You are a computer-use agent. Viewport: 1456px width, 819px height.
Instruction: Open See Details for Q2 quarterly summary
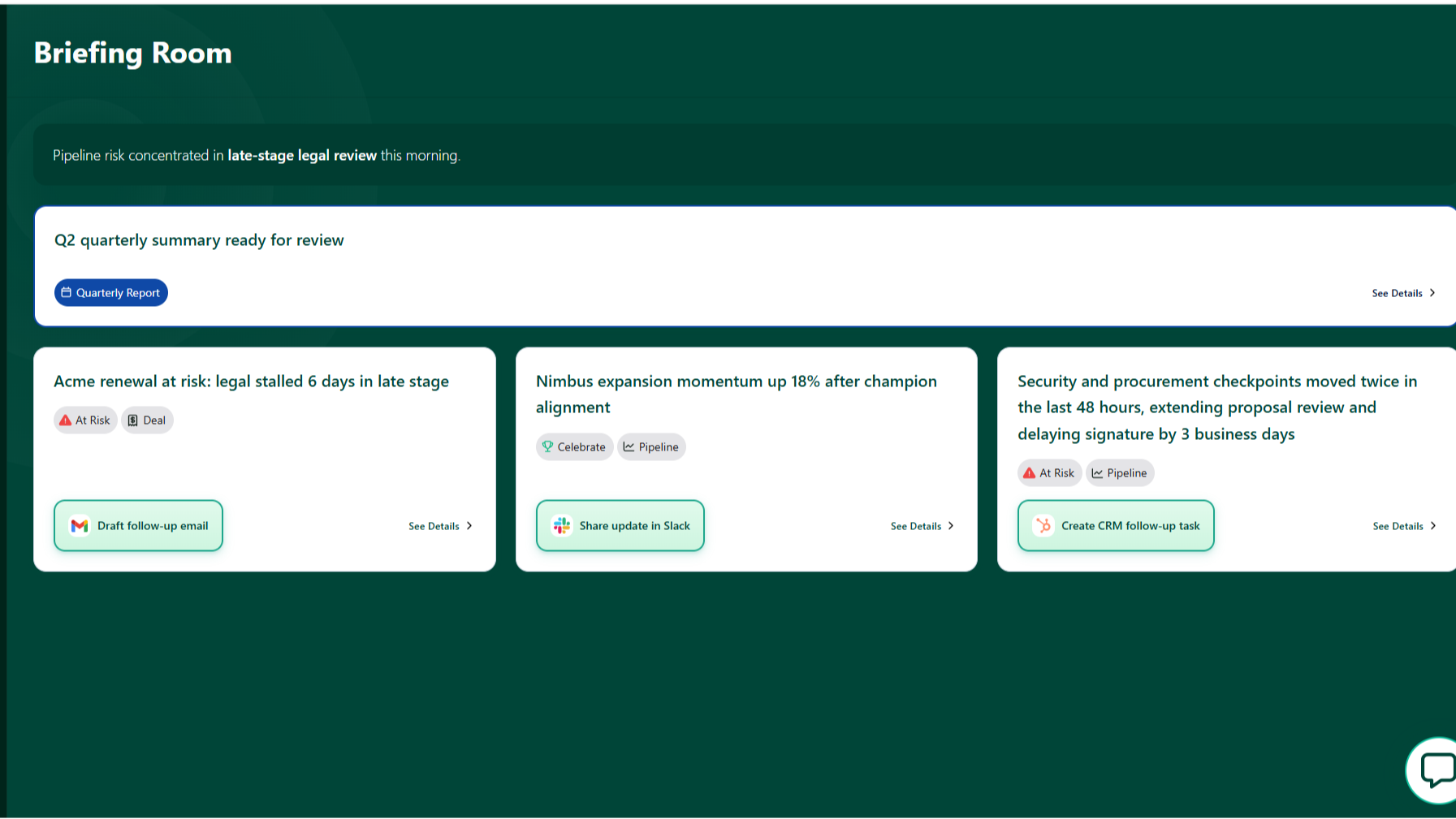pos(1404,293)
